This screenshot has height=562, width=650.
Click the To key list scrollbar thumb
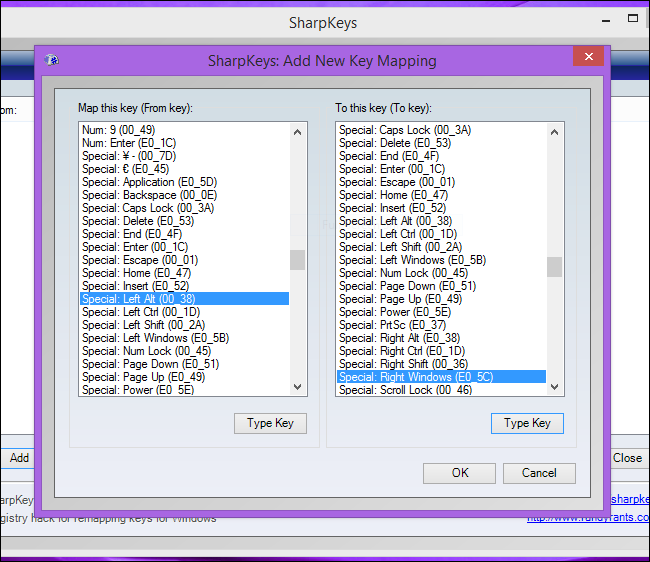coord(554,267)
